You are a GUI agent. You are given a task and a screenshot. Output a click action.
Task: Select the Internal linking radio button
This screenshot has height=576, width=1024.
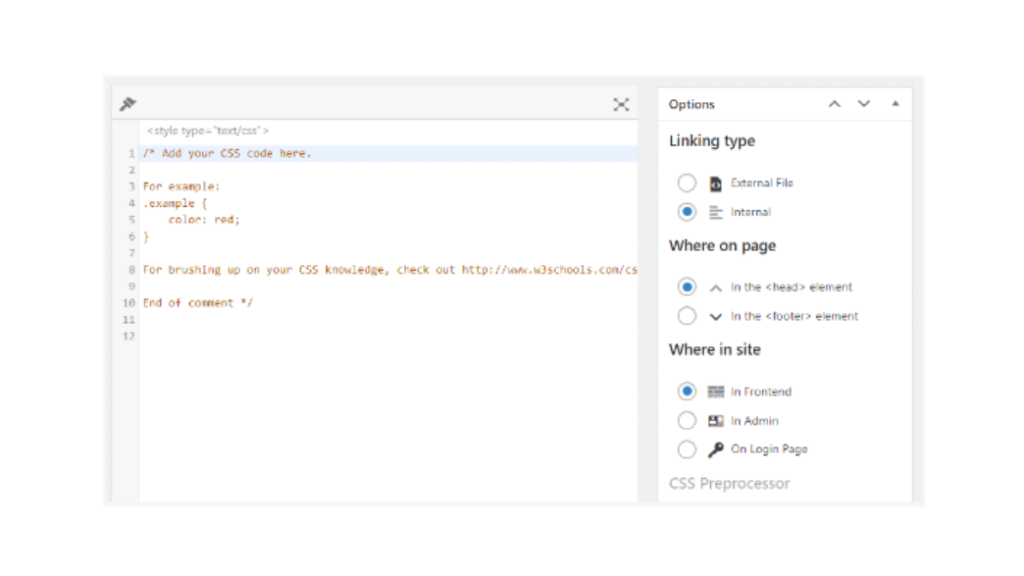686,212
